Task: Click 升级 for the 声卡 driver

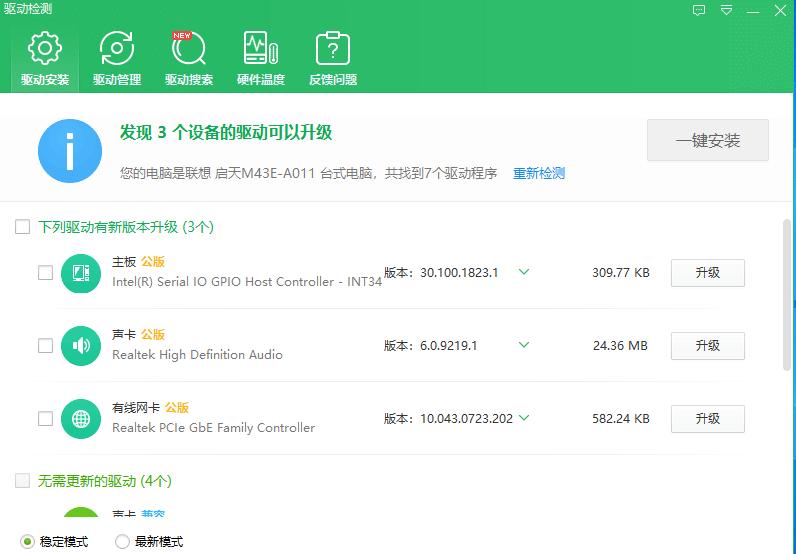Action: [708, 346]
